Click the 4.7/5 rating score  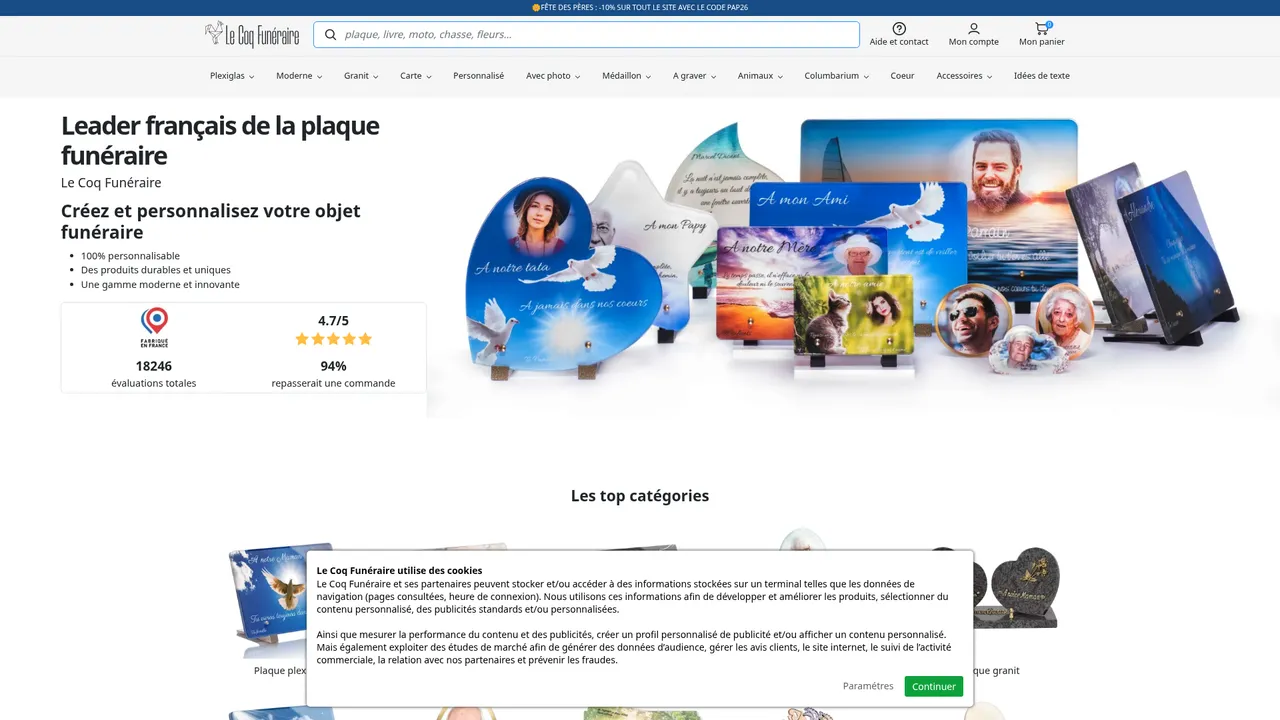(333, 321)
